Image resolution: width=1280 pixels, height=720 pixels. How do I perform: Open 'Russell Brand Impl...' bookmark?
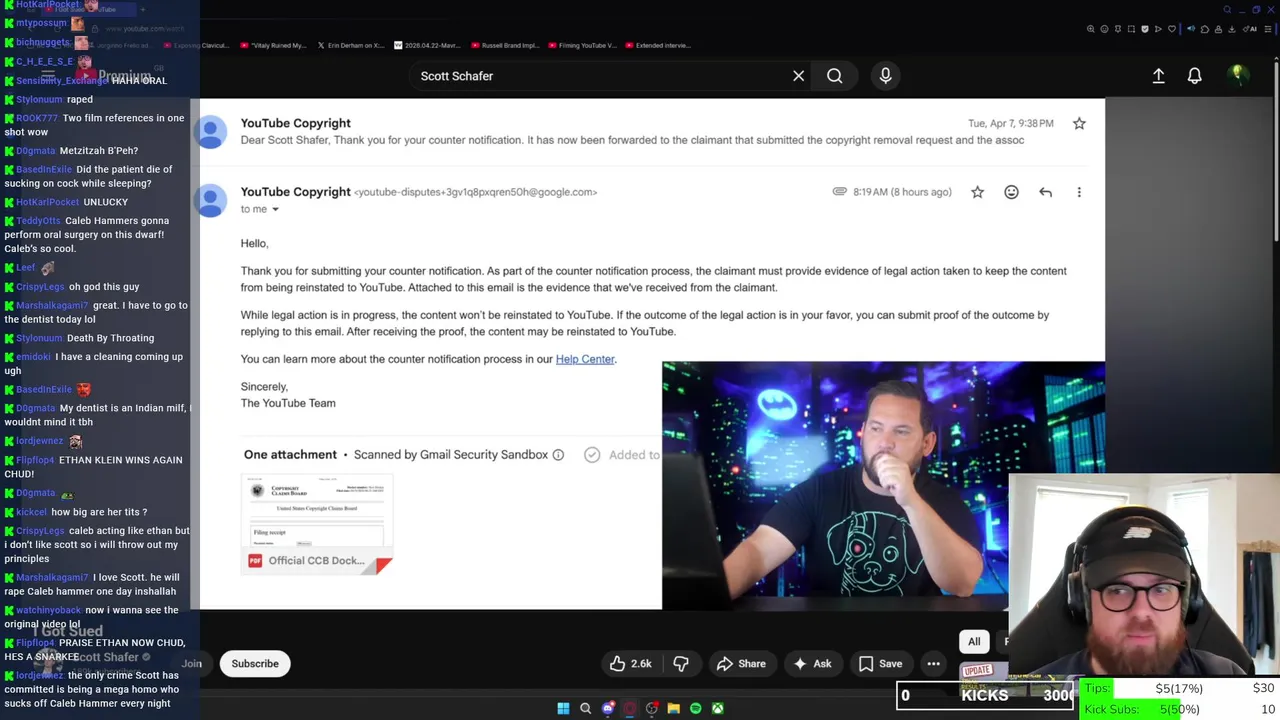507,45
